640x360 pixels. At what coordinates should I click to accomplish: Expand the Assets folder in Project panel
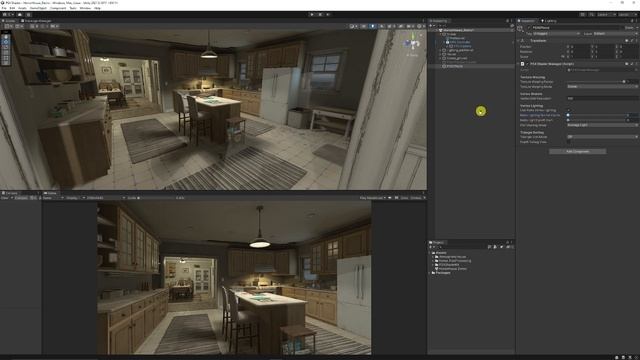[430, 253]
